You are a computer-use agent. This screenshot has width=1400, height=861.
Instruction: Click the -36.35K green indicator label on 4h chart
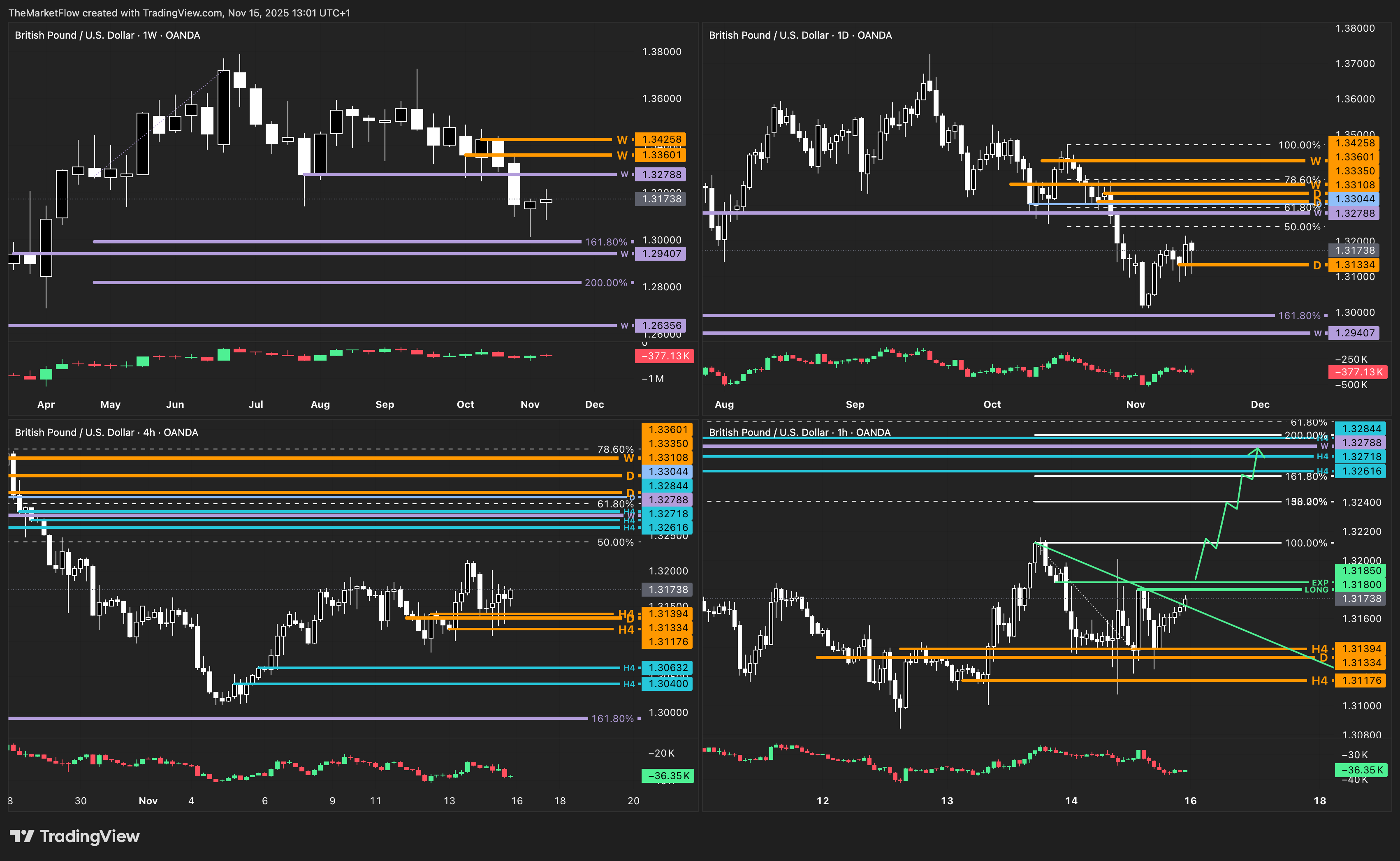(668, 775)
